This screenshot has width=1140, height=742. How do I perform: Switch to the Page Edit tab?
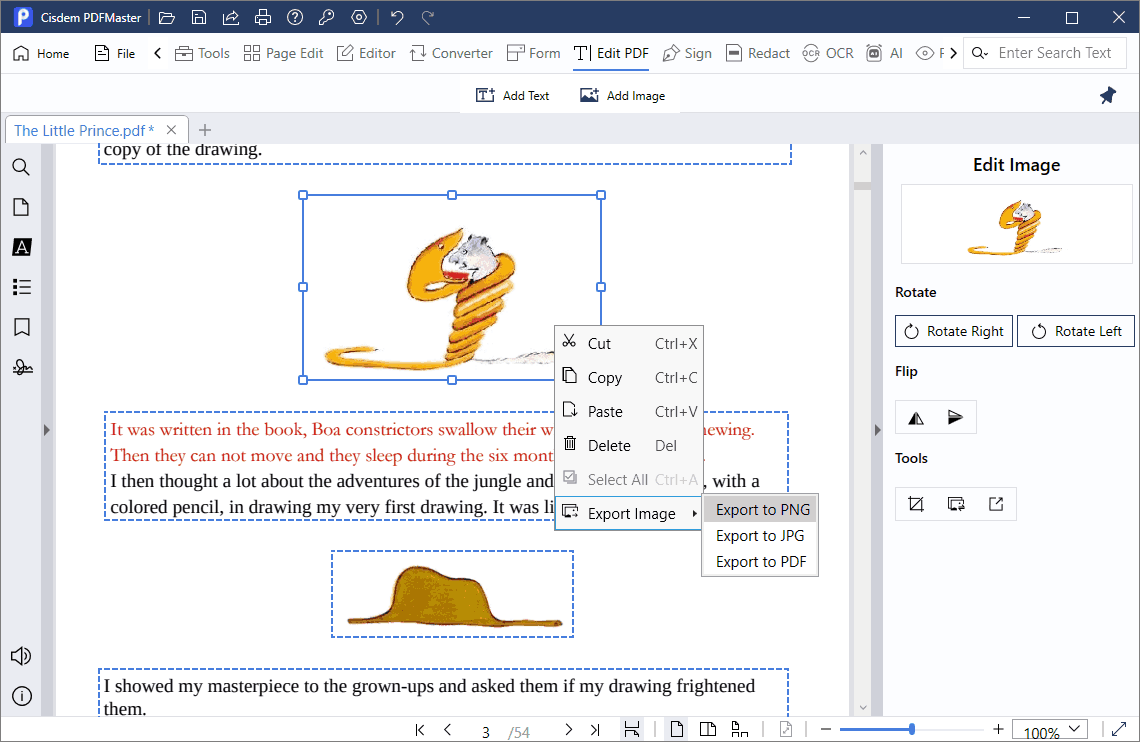[283, 53]
